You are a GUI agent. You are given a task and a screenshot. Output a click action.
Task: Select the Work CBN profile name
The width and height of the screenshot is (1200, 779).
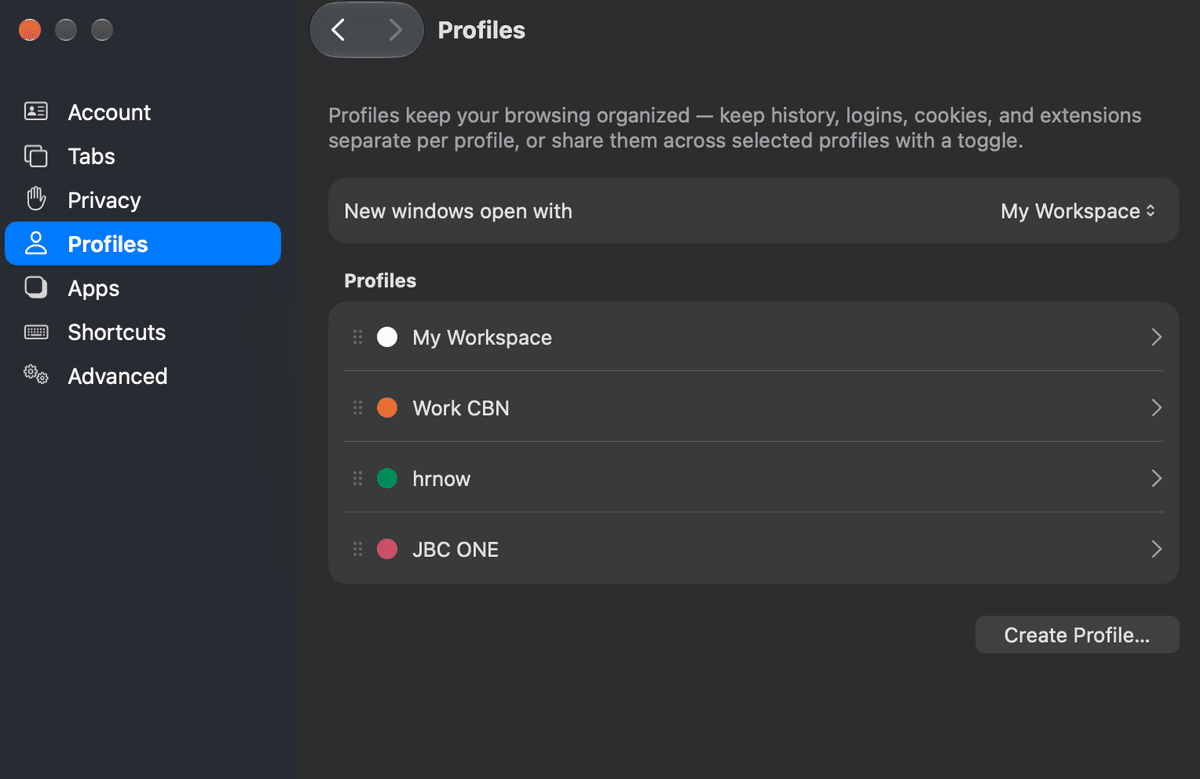tap(461, 408)
